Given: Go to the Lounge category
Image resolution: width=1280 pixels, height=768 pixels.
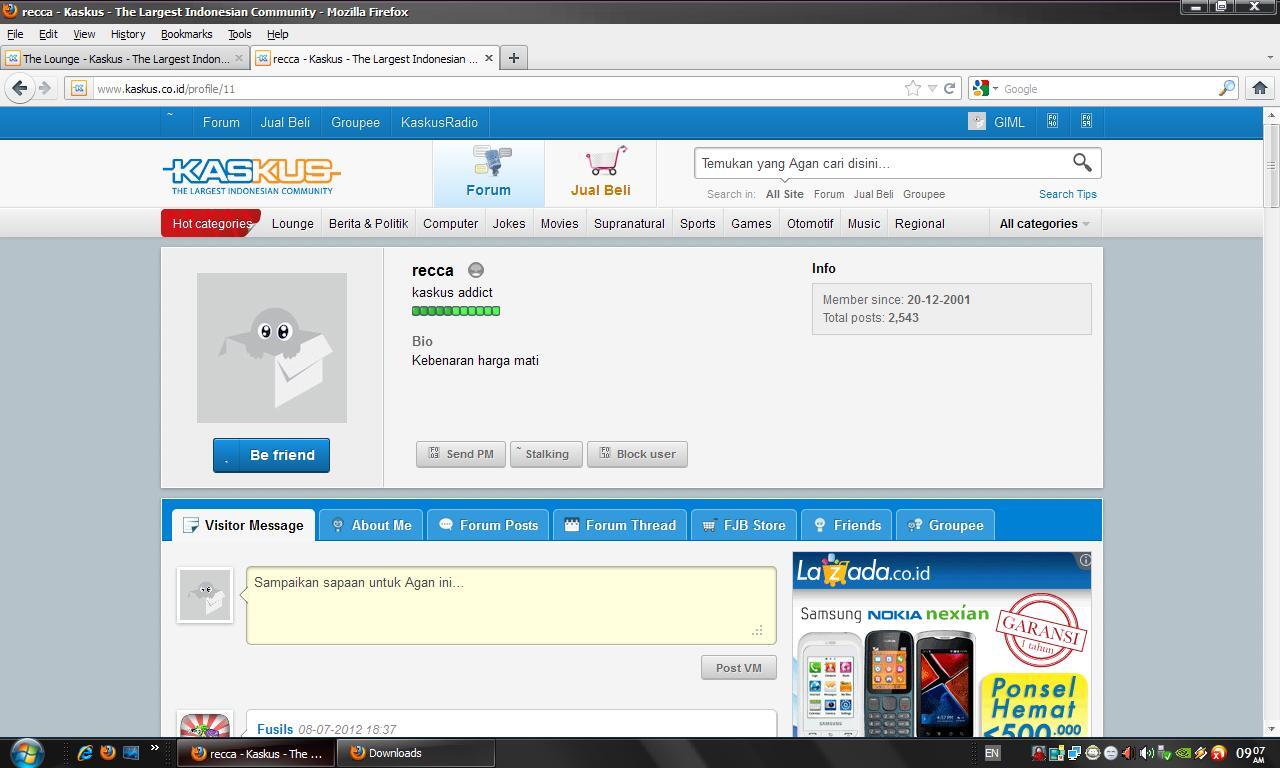Looking at the screenshot, I should pyautogui.click(x=292, y=223).
